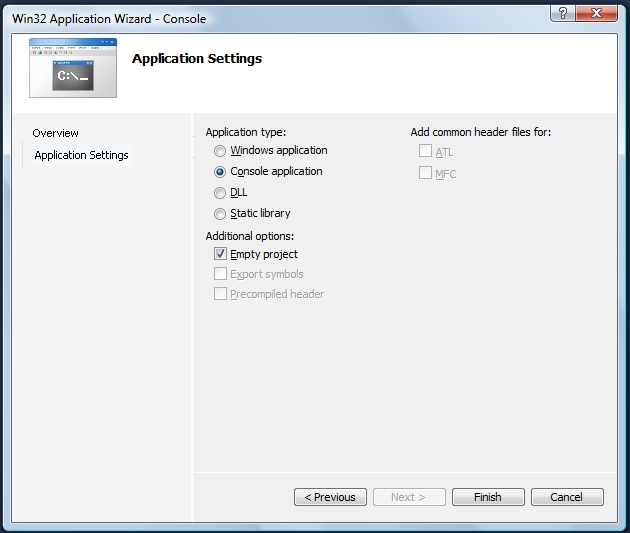Screen dimensions: 630x533
Task: Select the Windows application radio button
Action: [220, 151]
